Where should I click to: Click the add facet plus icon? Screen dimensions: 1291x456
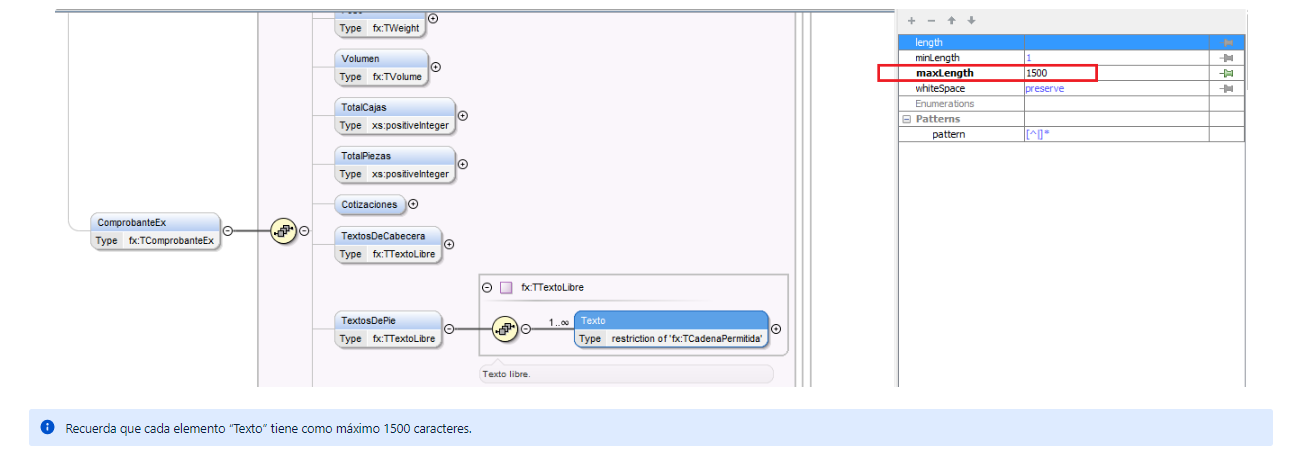pyautogui.click(x=911, y=21)
